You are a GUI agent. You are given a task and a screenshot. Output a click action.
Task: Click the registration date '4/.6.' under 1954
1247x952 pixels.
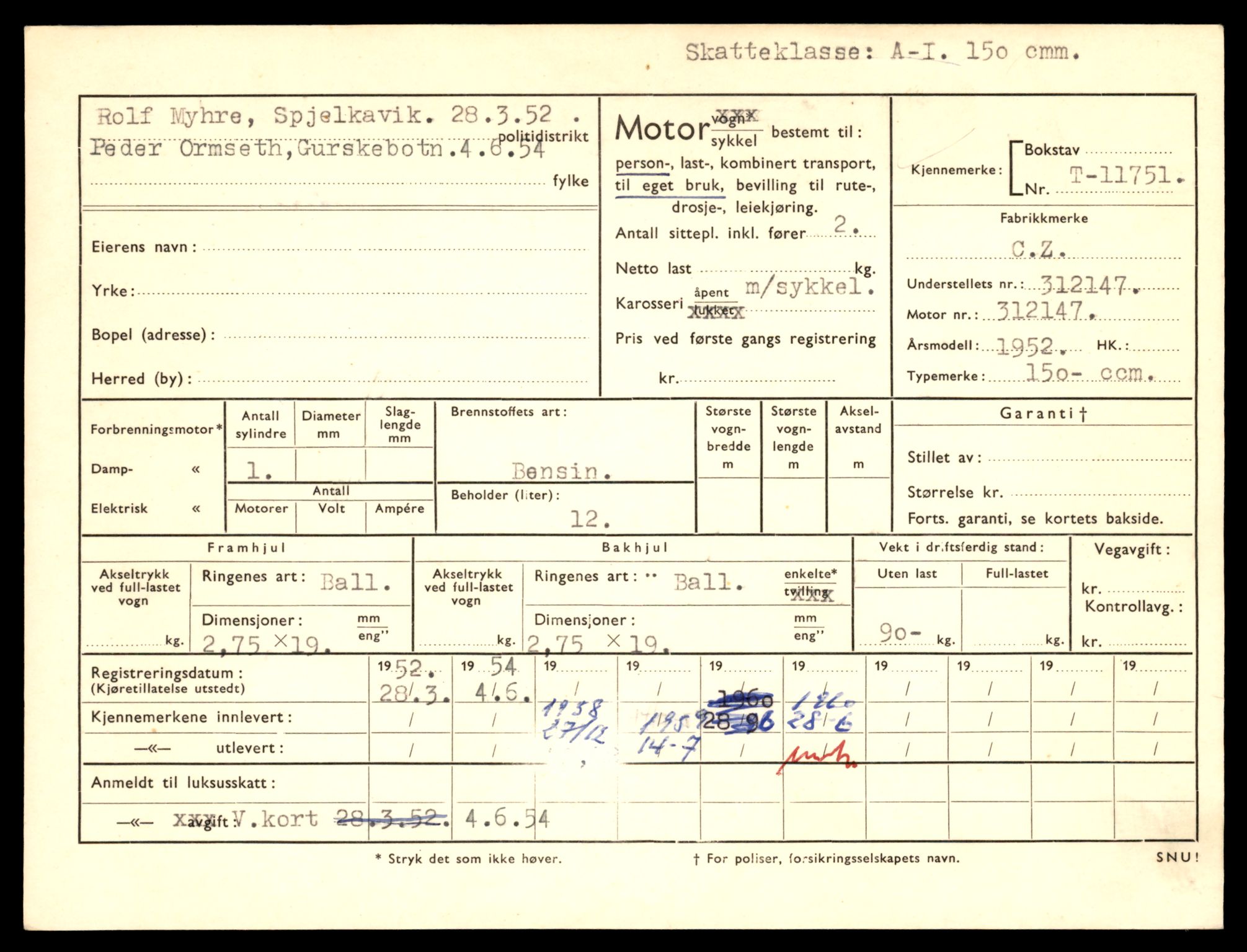[x=502, y=692]
